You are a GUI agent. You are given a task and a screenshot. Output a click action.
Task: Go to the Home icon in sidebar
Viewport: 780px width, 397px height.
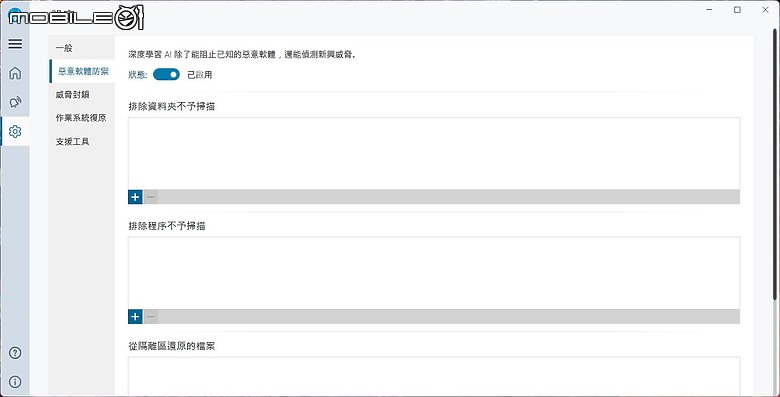15,73
